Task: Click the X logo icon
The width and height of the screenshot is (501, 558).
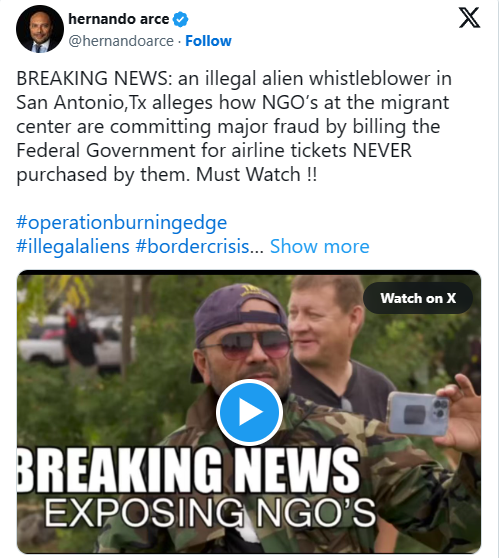Action: [469, 18]
